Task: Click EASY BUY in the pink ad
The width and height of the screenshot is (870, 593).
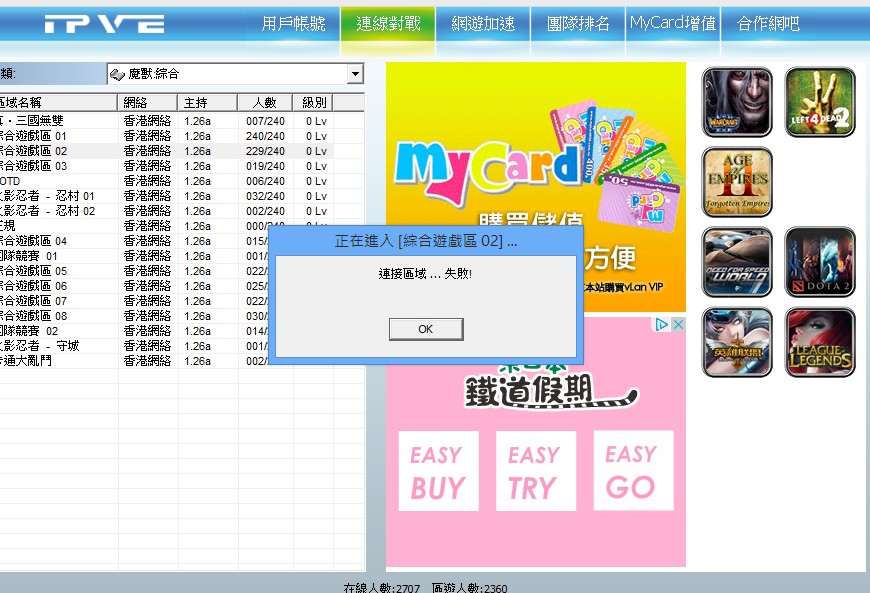Action: coord(438,471)
